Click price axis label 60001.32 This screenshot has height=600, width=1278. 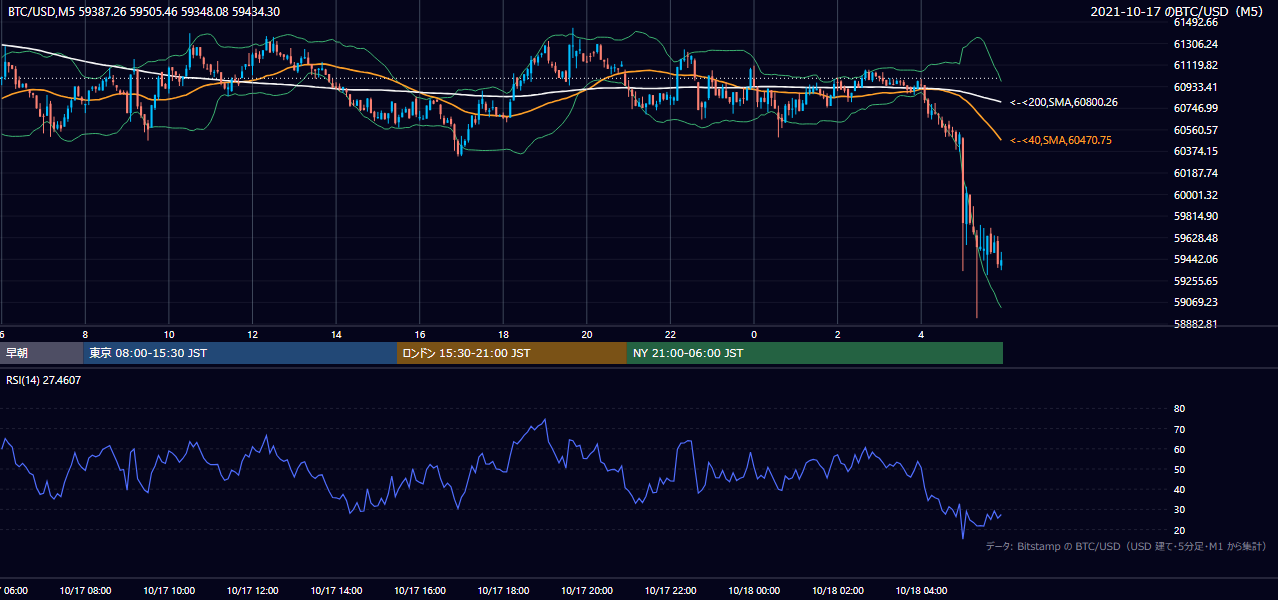[x=1195, y=195]
